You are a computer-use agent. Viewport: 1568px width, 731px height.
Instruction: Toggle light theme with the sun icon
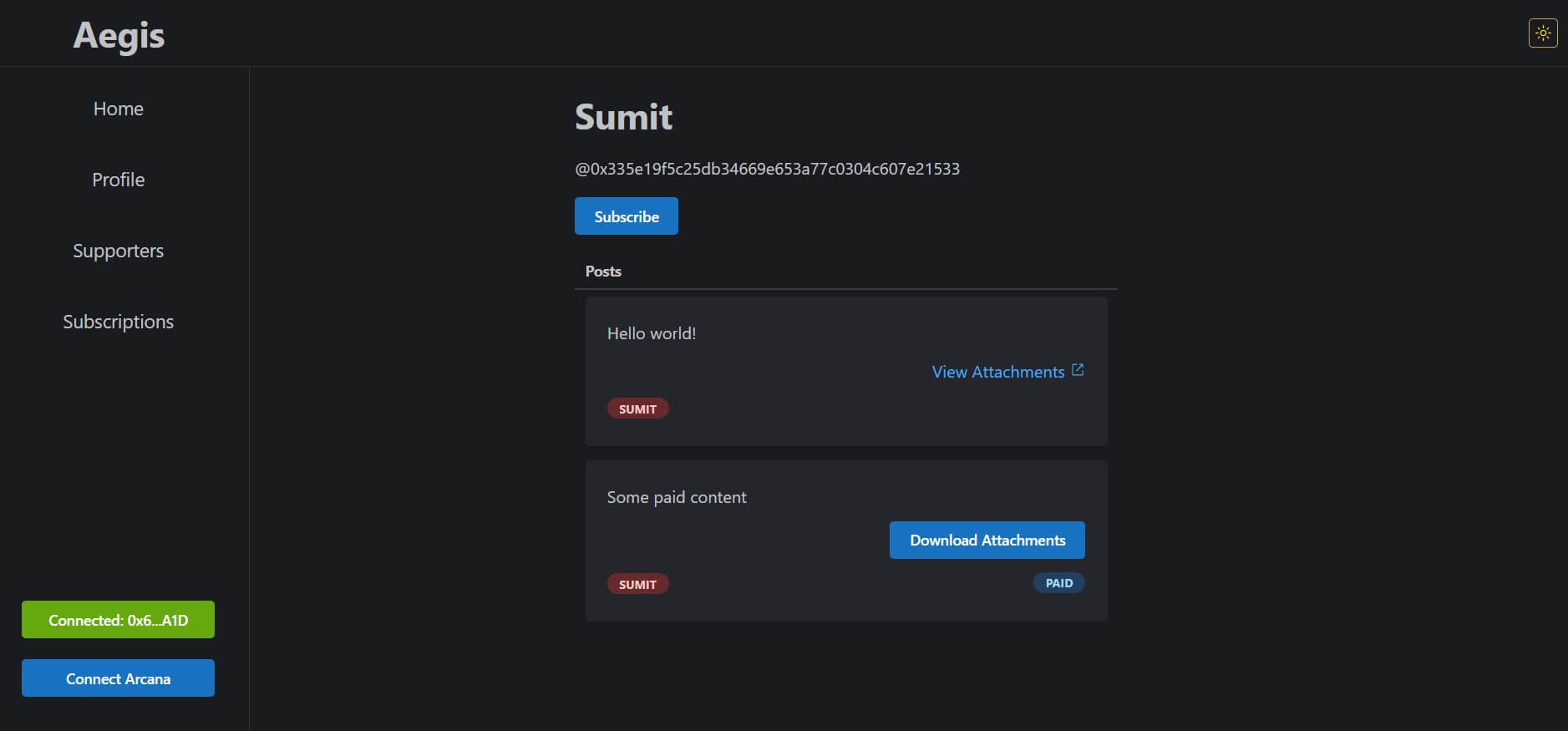pyautogui.click(x=1542, y=33)
